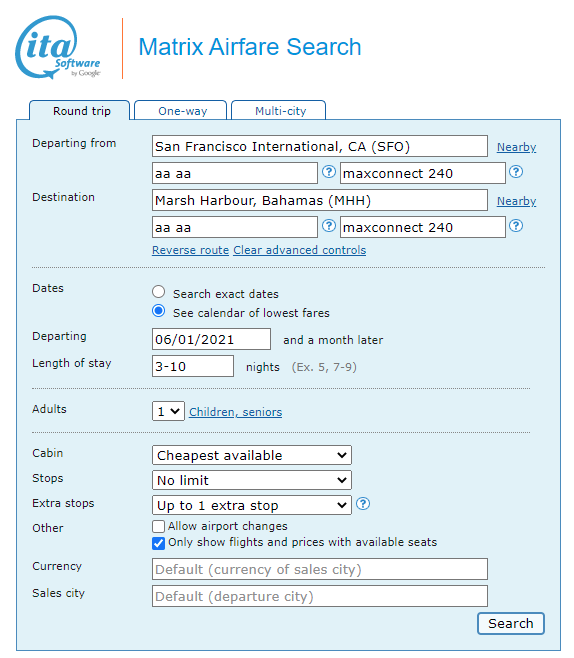Screen dimensions: 574x658
Task: Open the Extra stops help icon
Action: point(363,504)
